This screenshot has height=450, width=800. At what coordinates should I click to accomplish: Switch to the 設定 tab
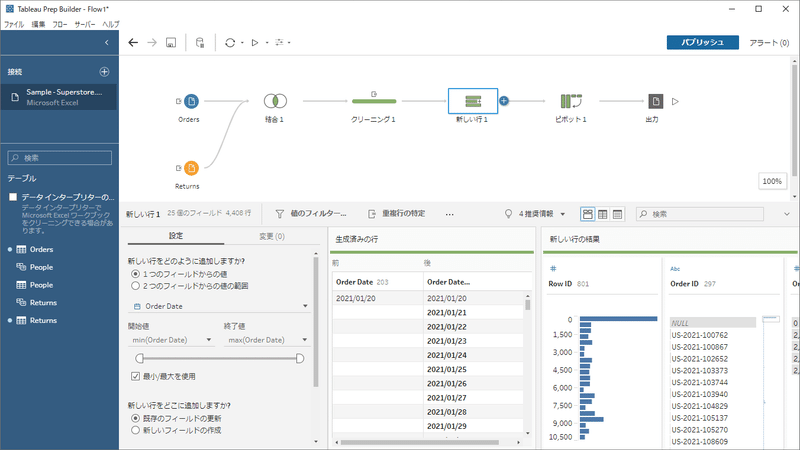point(176,236)
